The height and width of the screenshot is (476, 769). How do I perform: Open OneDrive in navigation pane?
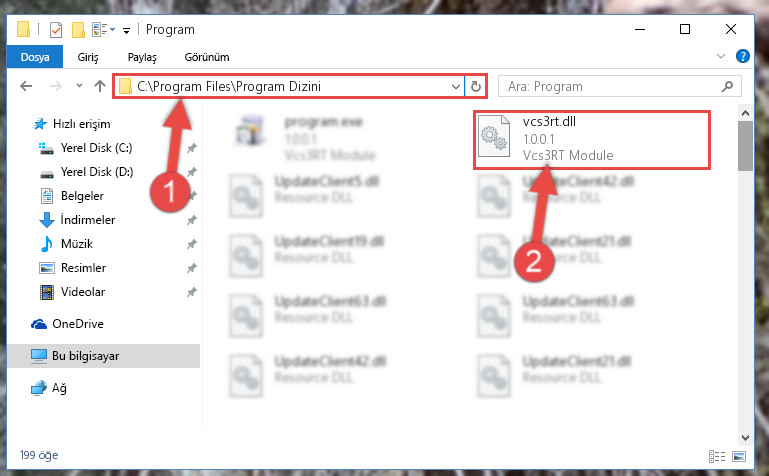click(x=77, y=324)
